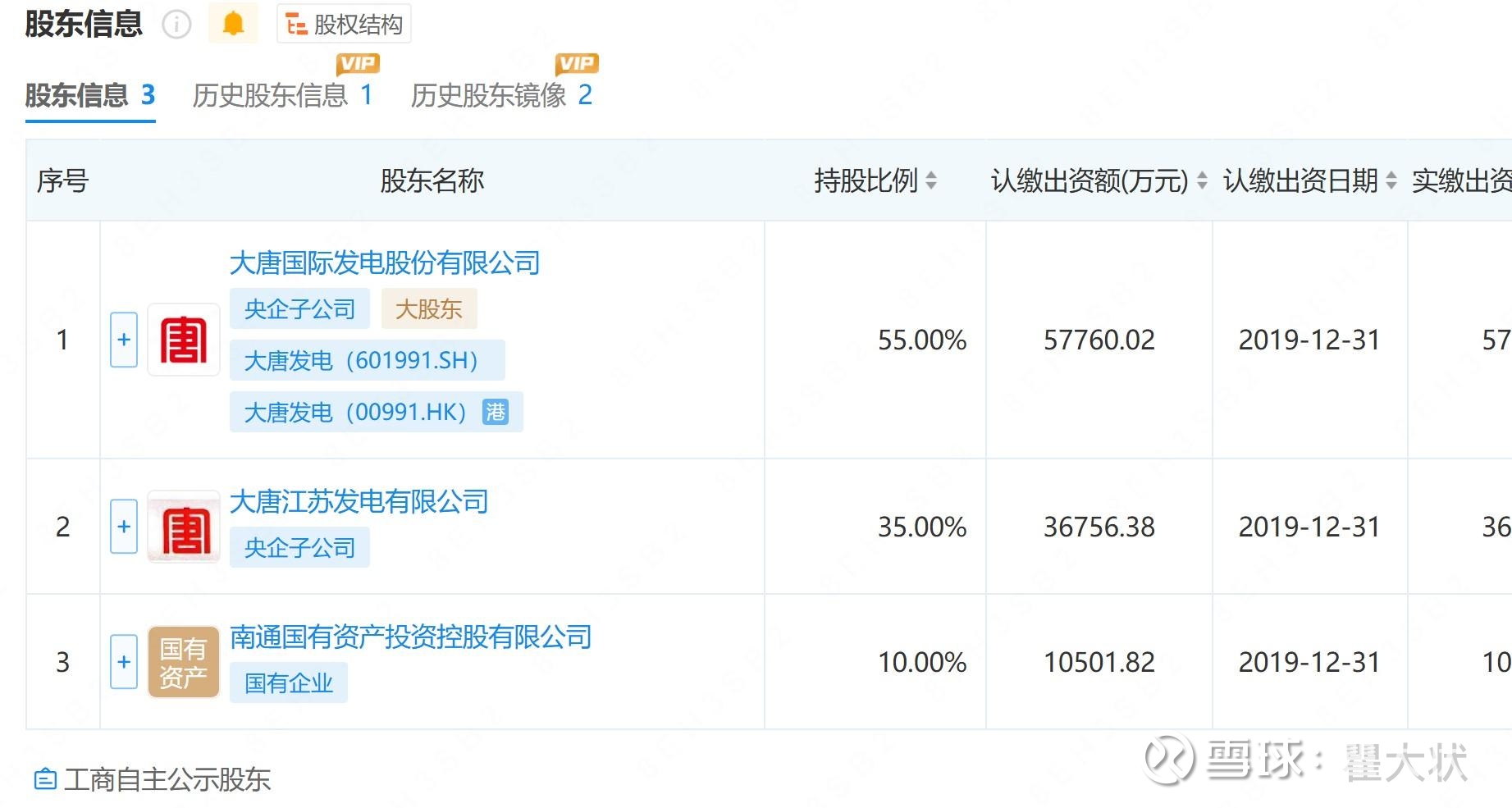
Task: Sort by 持股比例 column arrows
Action: 931,180
